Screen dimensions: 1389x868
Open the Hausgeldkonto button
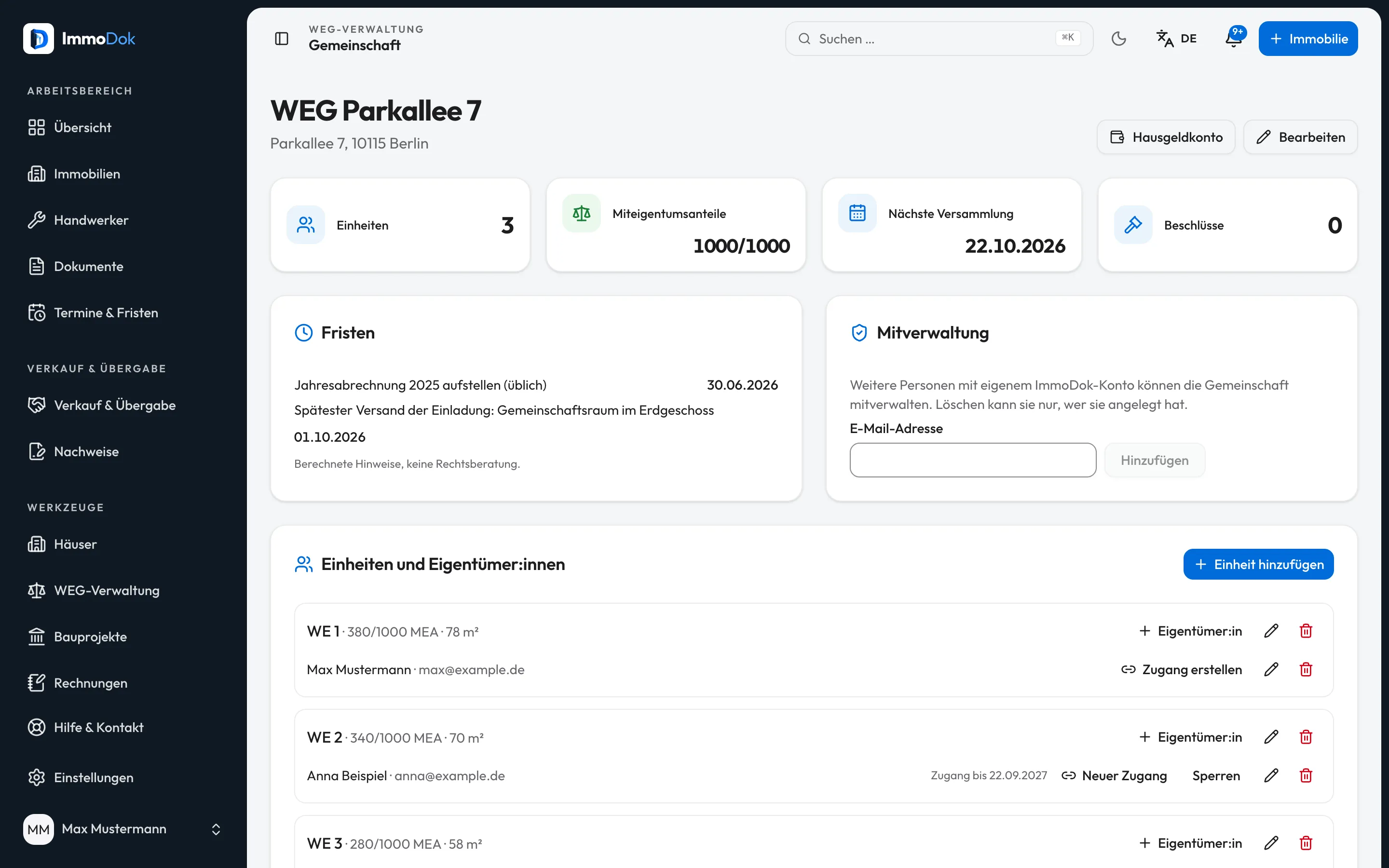[x=1166, y=137]
